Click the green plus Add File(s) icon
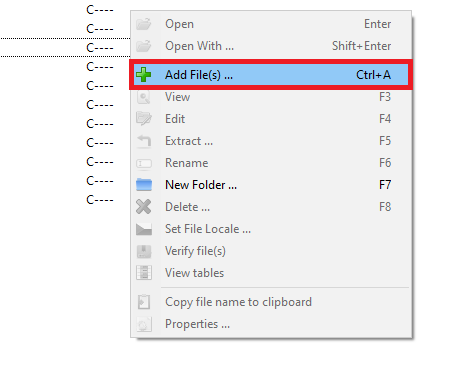Viewport: 471px width, 377px height. pyautogui.click(x=144, y=75)
